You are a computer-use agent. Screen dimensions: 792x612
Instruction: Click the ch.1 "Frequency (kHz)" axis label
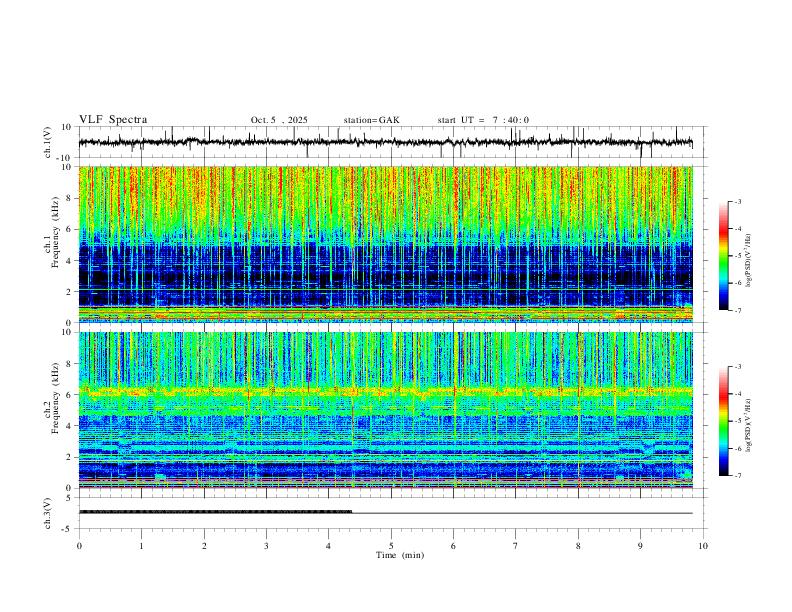pyautogui.click(x=55, y=232)
